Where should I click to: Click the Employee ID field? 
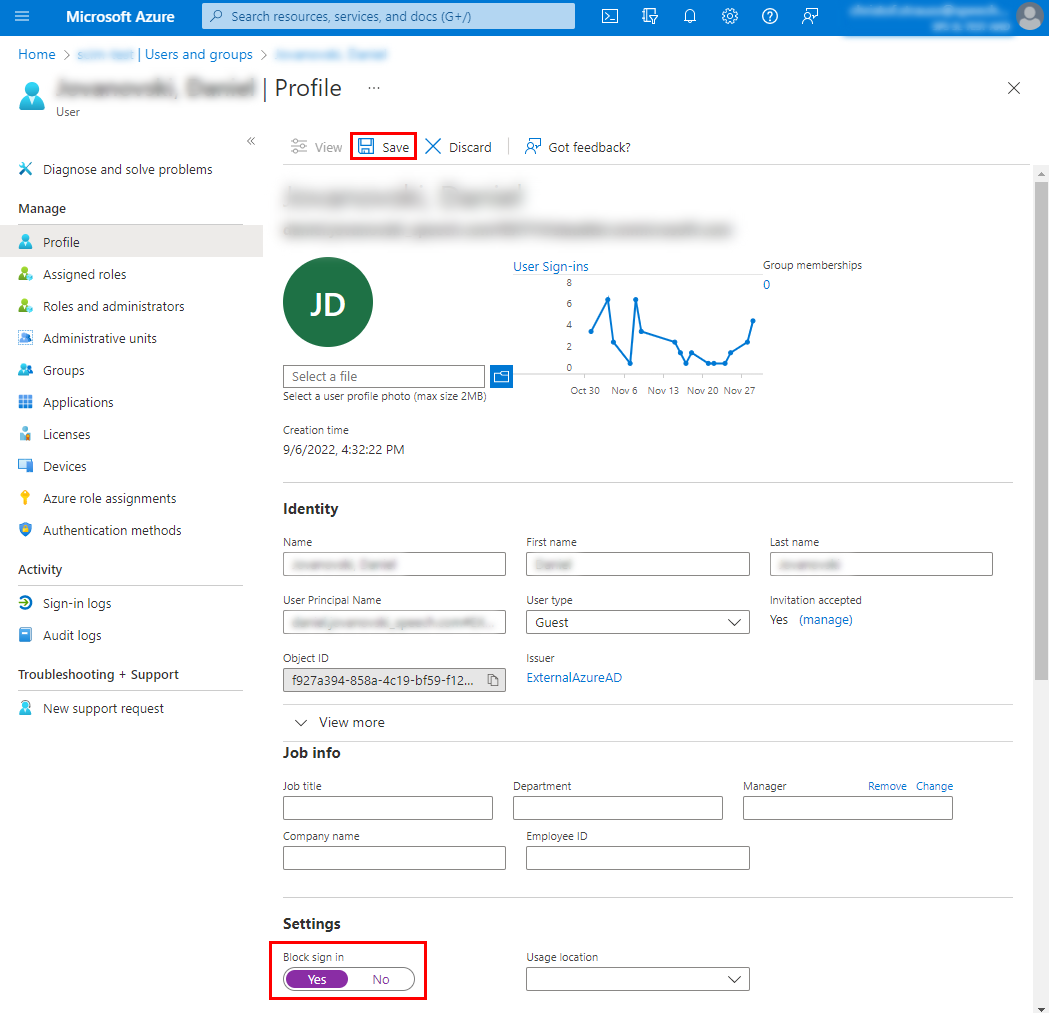[x=638, y=858]
